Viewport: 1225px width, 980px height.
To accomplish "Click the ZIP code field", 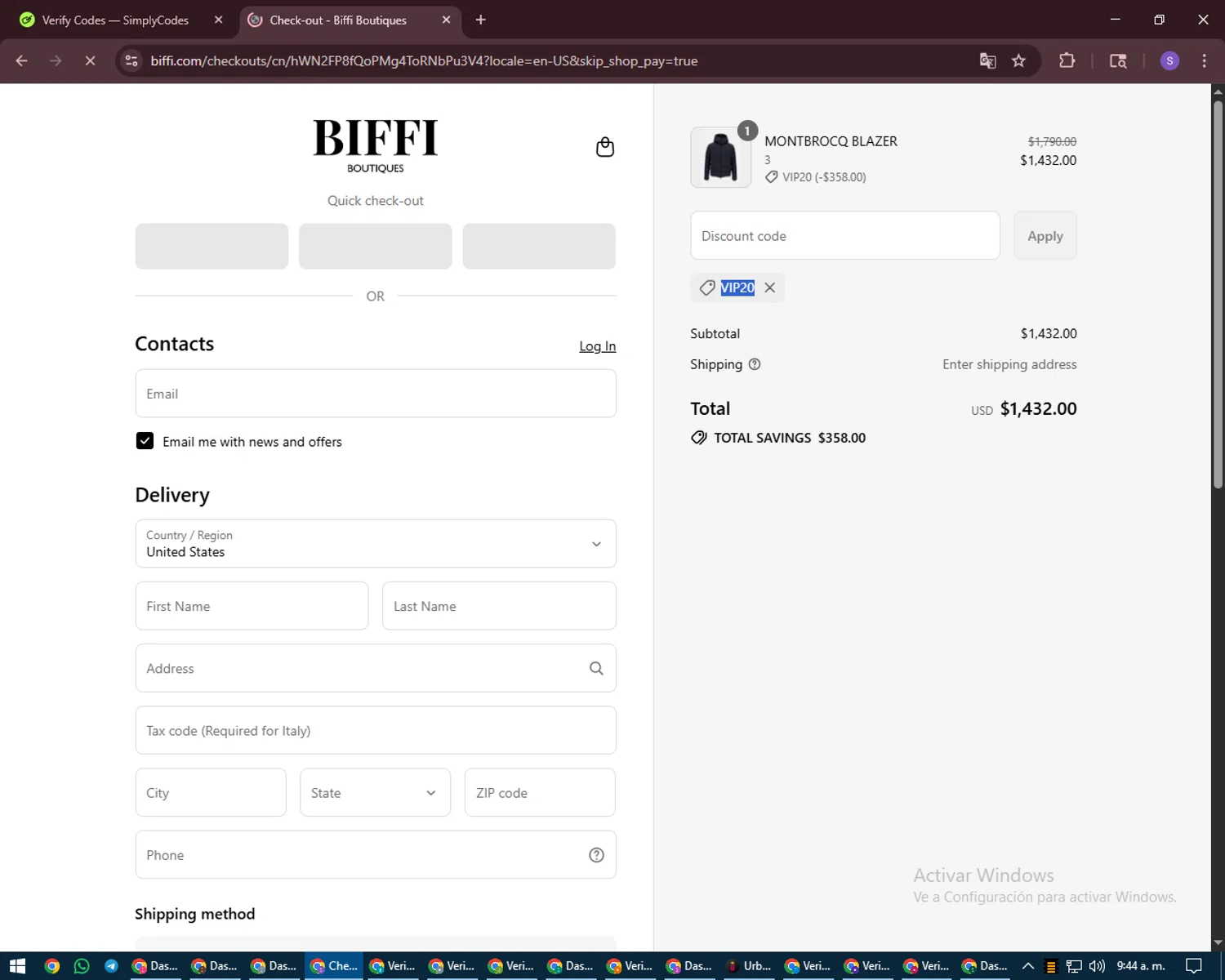I will (540, 792).
